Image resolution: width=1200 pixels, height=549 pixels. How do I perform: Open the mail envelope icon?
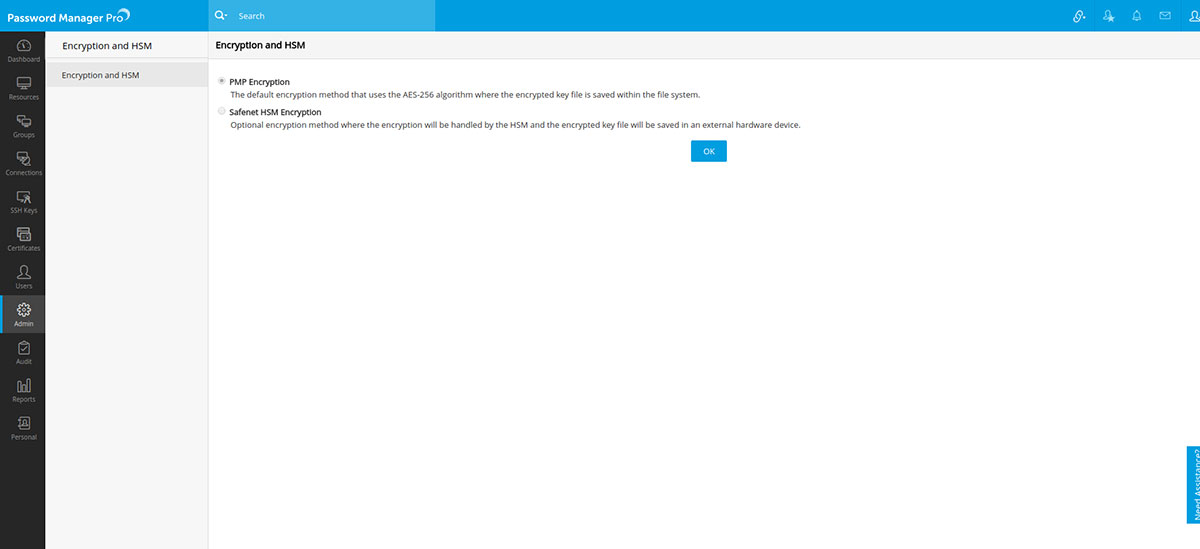pyautogui.click(x=1165, y=16)
